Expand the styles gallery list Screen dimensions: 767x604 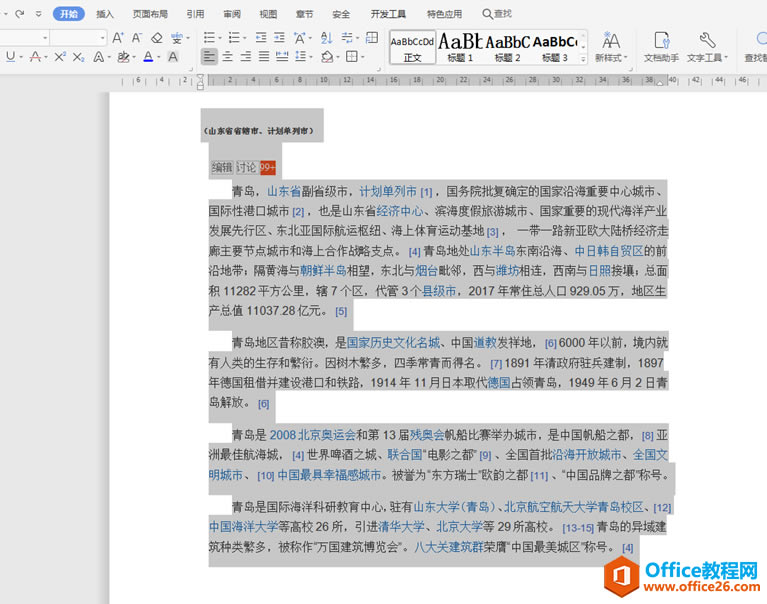pyautogui.click(x=583, y=59)
